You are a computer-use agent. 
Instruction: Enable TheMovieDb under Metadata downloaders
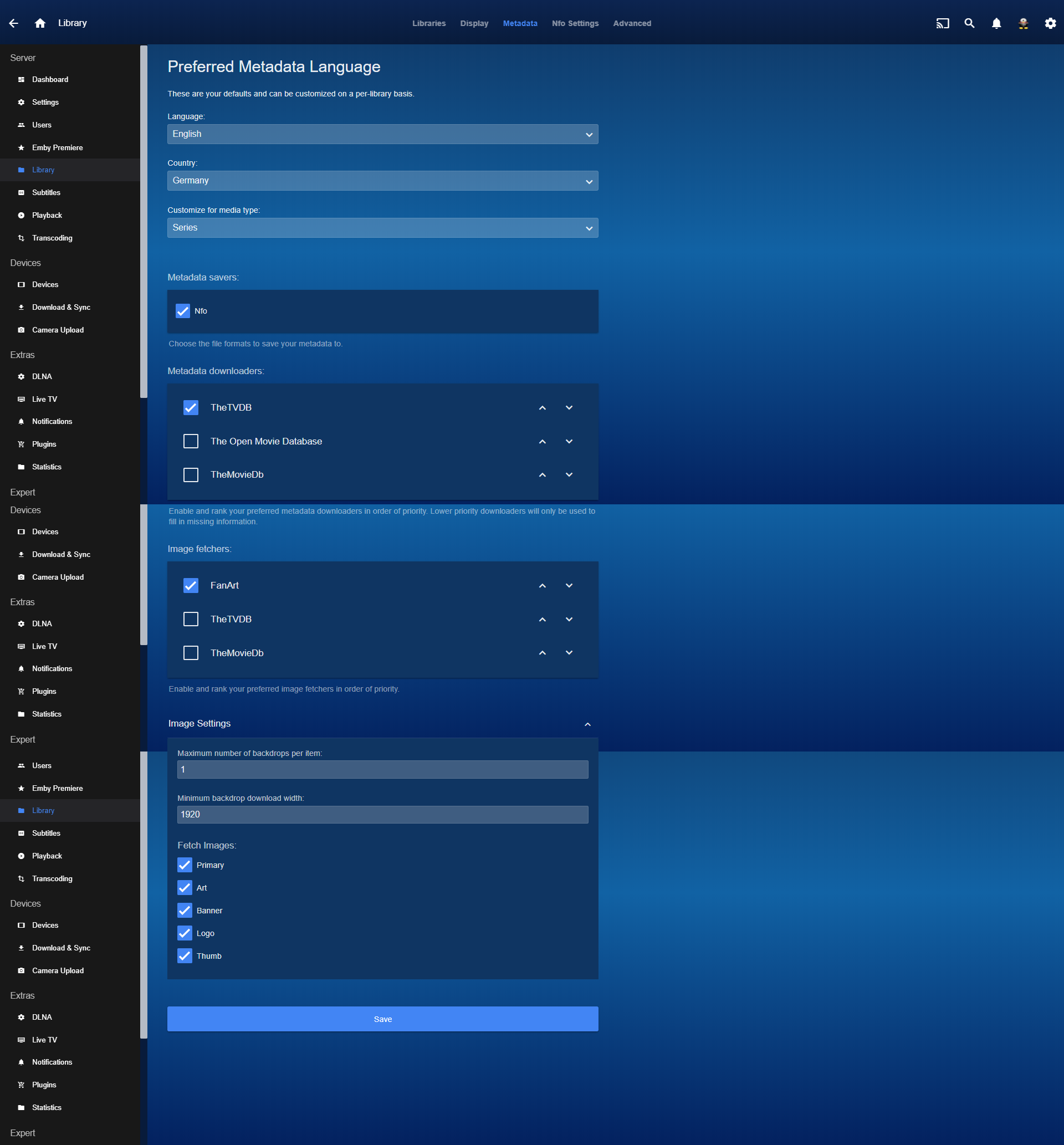click(191, 475)
